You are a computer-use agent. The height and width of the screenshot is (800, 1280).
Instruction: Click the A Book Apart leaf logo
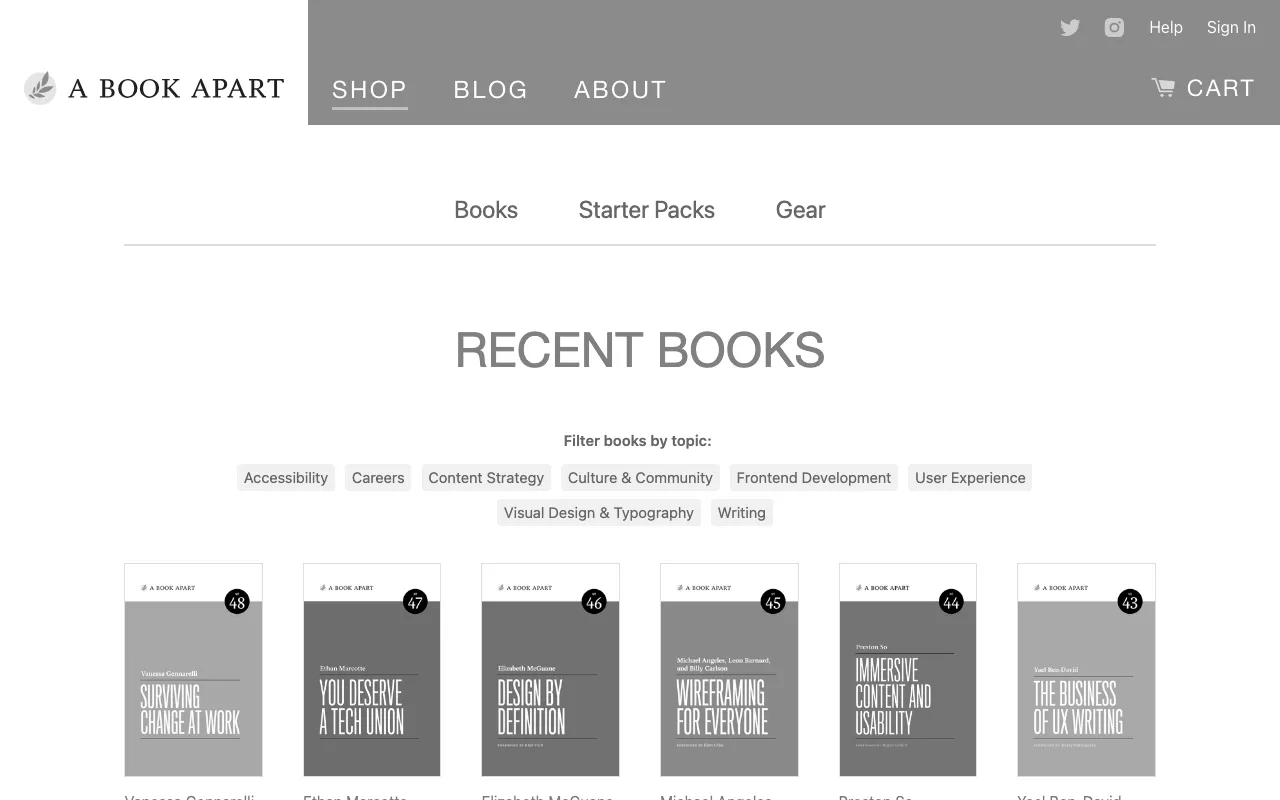coord(40,88)
